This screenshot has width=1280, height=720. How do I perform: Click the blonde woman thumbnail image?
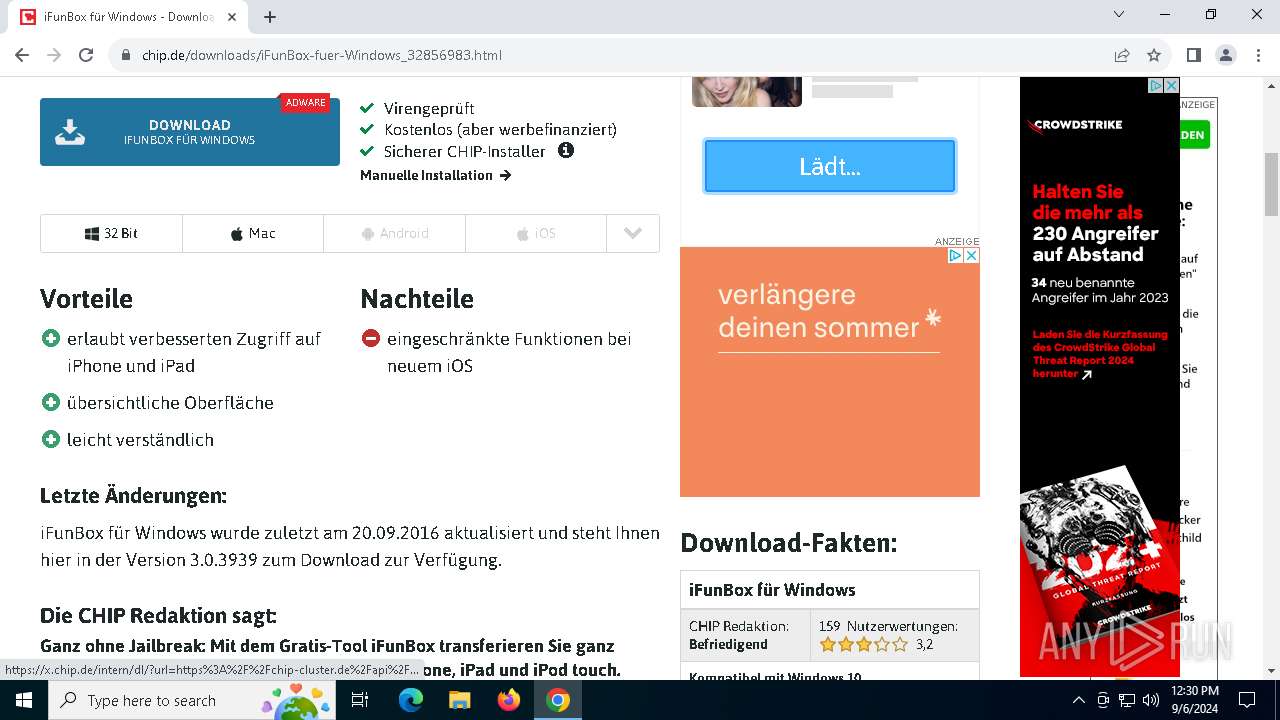click(x=747, y=91)
